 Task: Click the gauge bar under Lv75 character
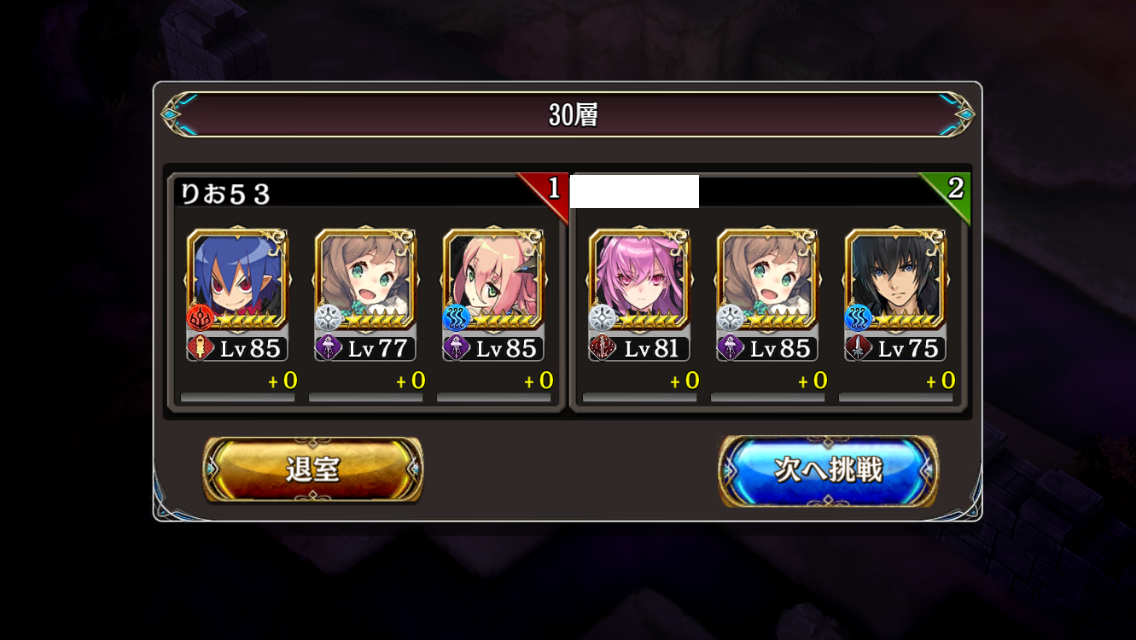pos(896,397)
